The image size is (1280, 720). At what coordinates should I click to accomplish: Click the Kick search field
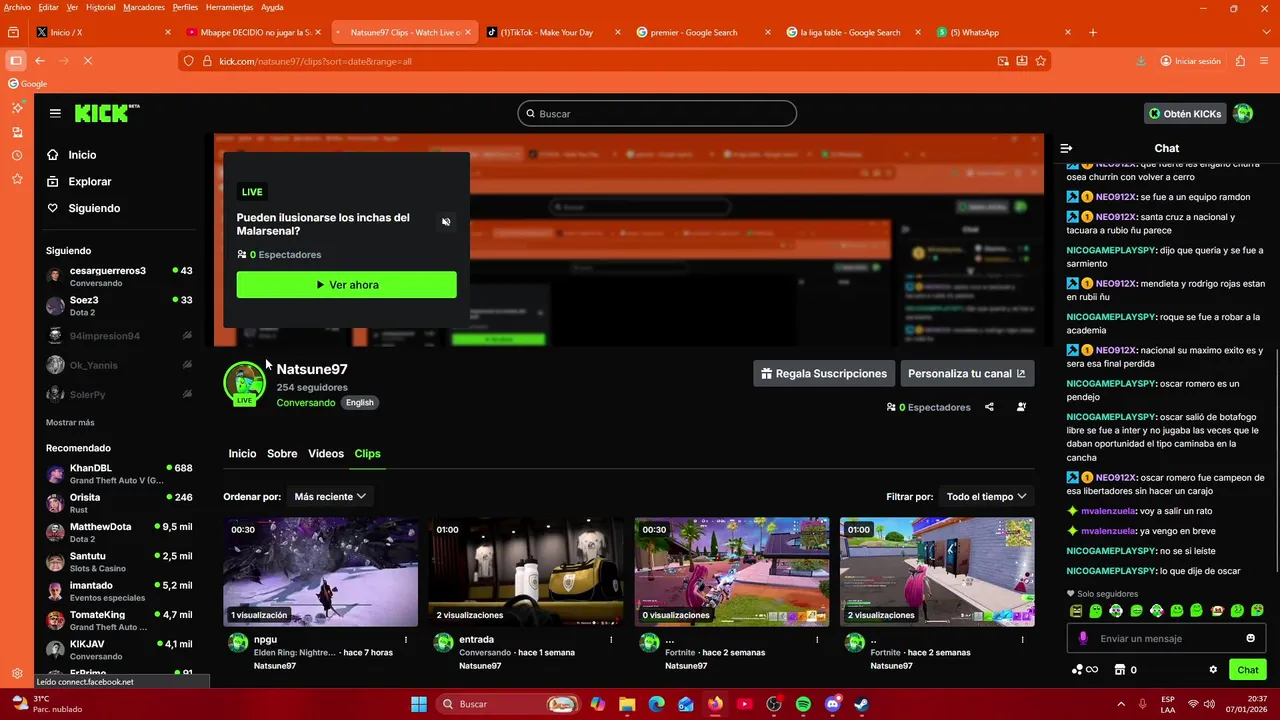tap(657, 114)
